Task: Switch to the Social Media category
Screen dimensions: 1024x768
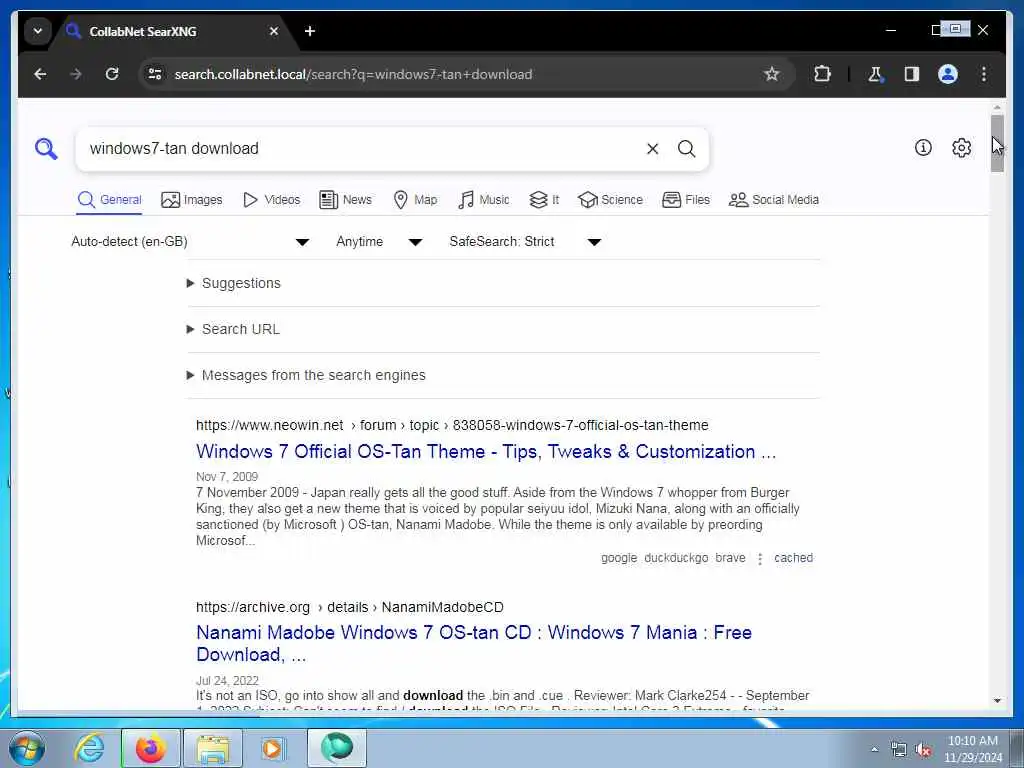Action: click(774, 200)
